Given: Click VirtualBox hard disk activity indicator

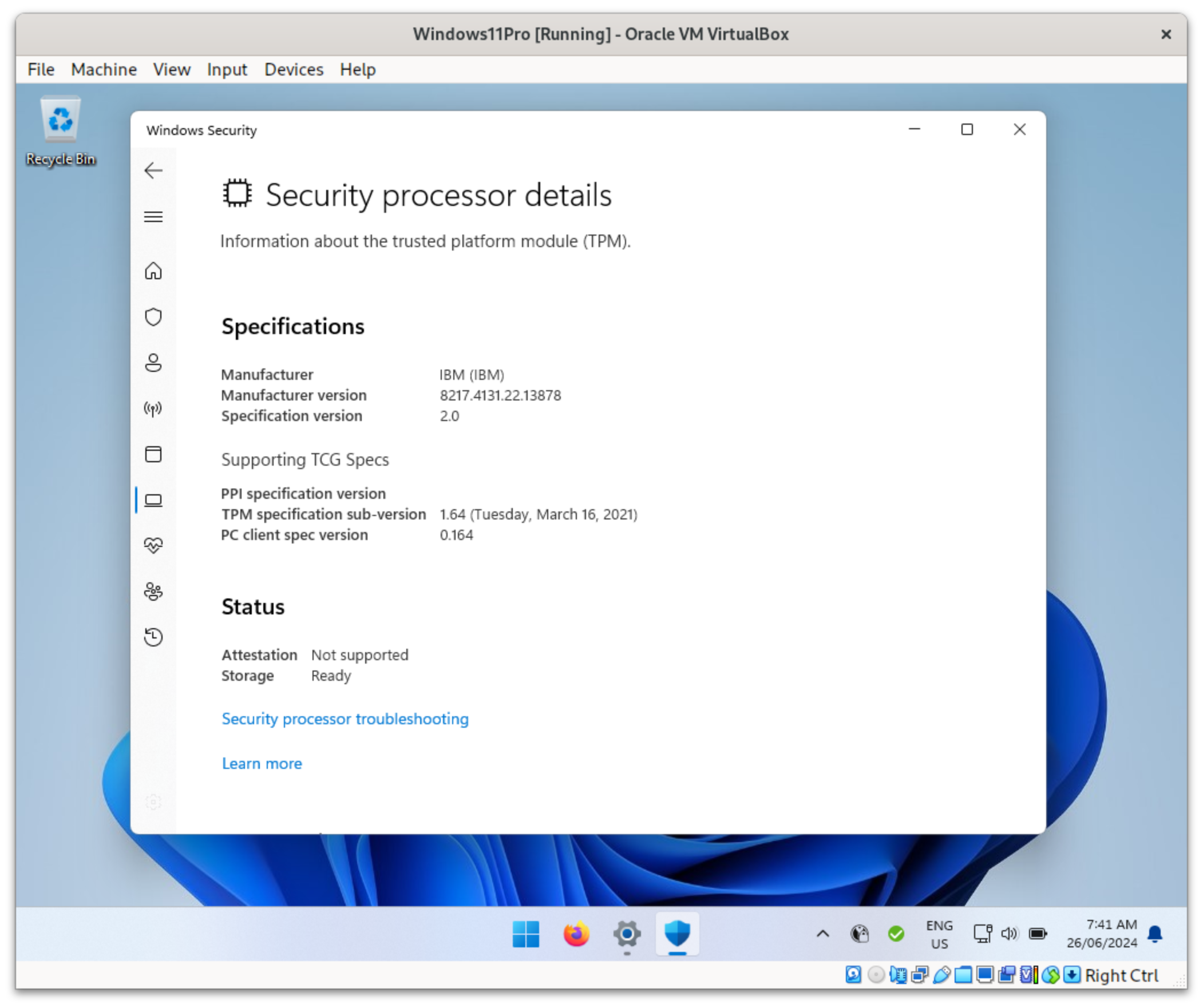Looking at the screenshot, I should tap(853, 975).
